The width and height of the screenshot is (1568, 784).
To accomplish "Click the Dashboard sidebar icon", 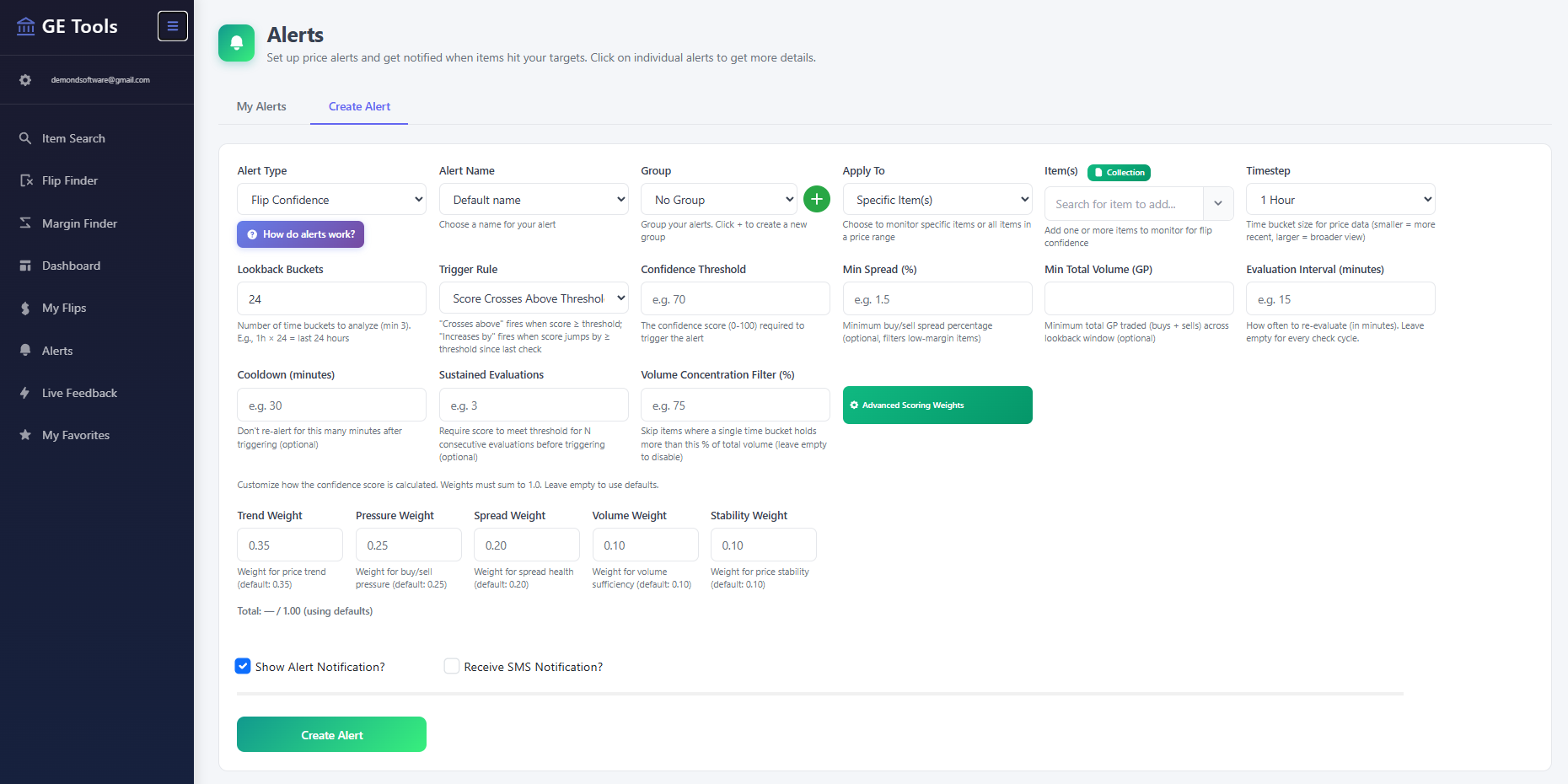I will pyautogui.click(x=25, y=266).
